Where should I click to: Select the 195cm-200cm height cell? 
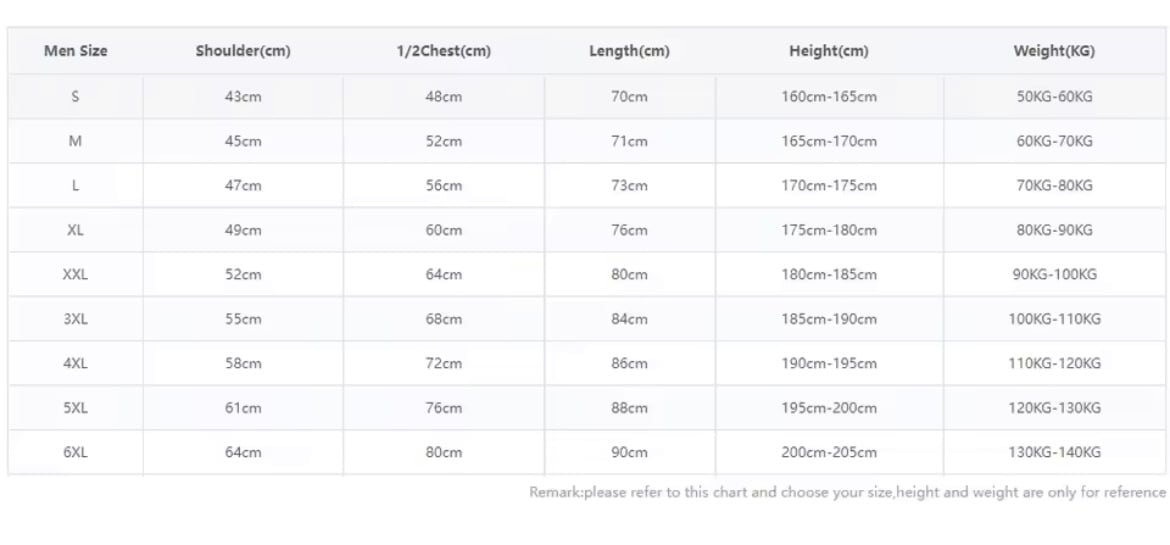point(829,408)
